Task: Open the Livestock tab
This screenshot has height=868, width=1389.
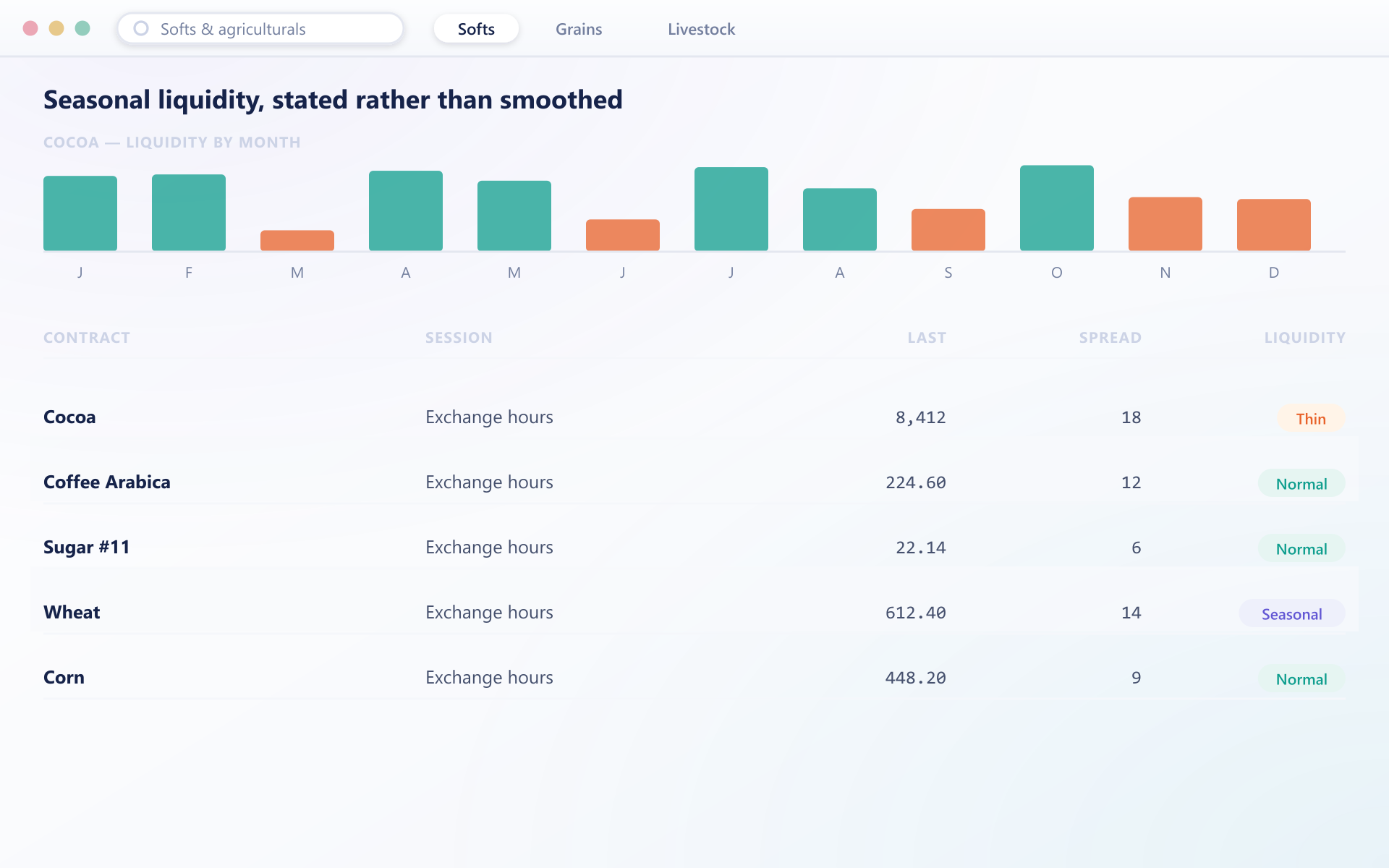Action: pyautogui.click(x=701, y=29)
